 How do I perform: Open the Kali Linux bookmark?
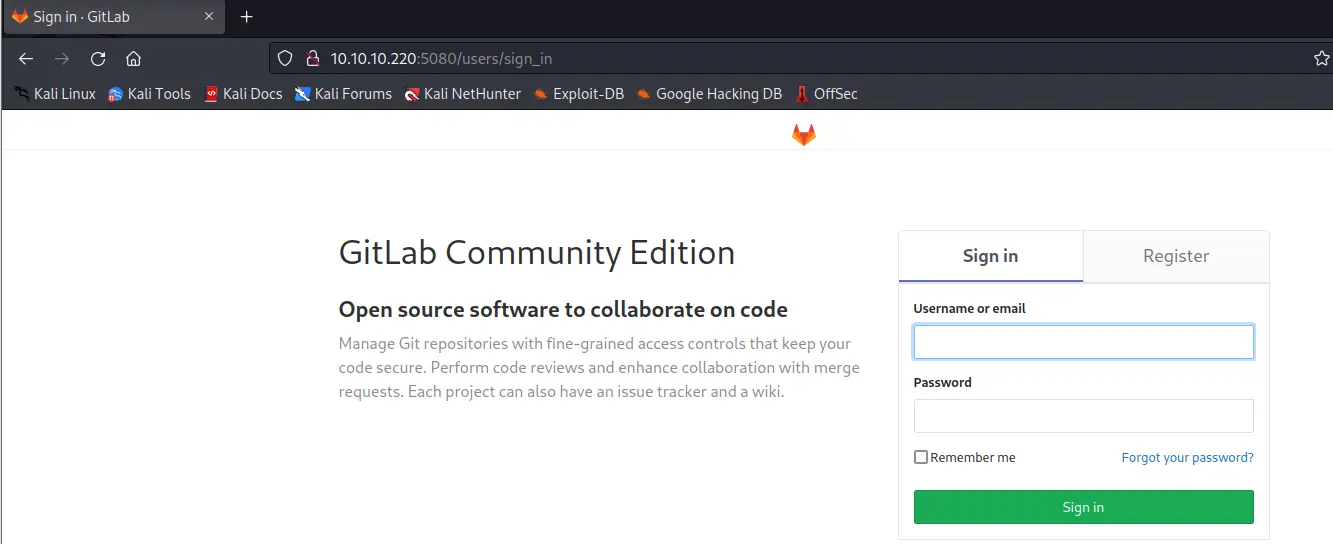click(x=55, y=93)
